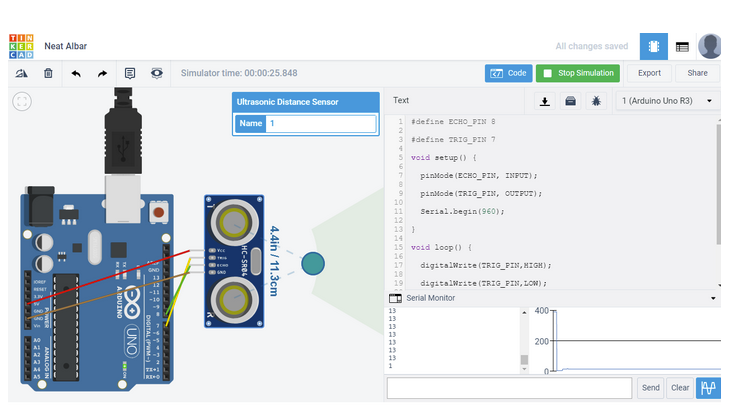
Task: Open the notes tool
Action: pos(130,73)
